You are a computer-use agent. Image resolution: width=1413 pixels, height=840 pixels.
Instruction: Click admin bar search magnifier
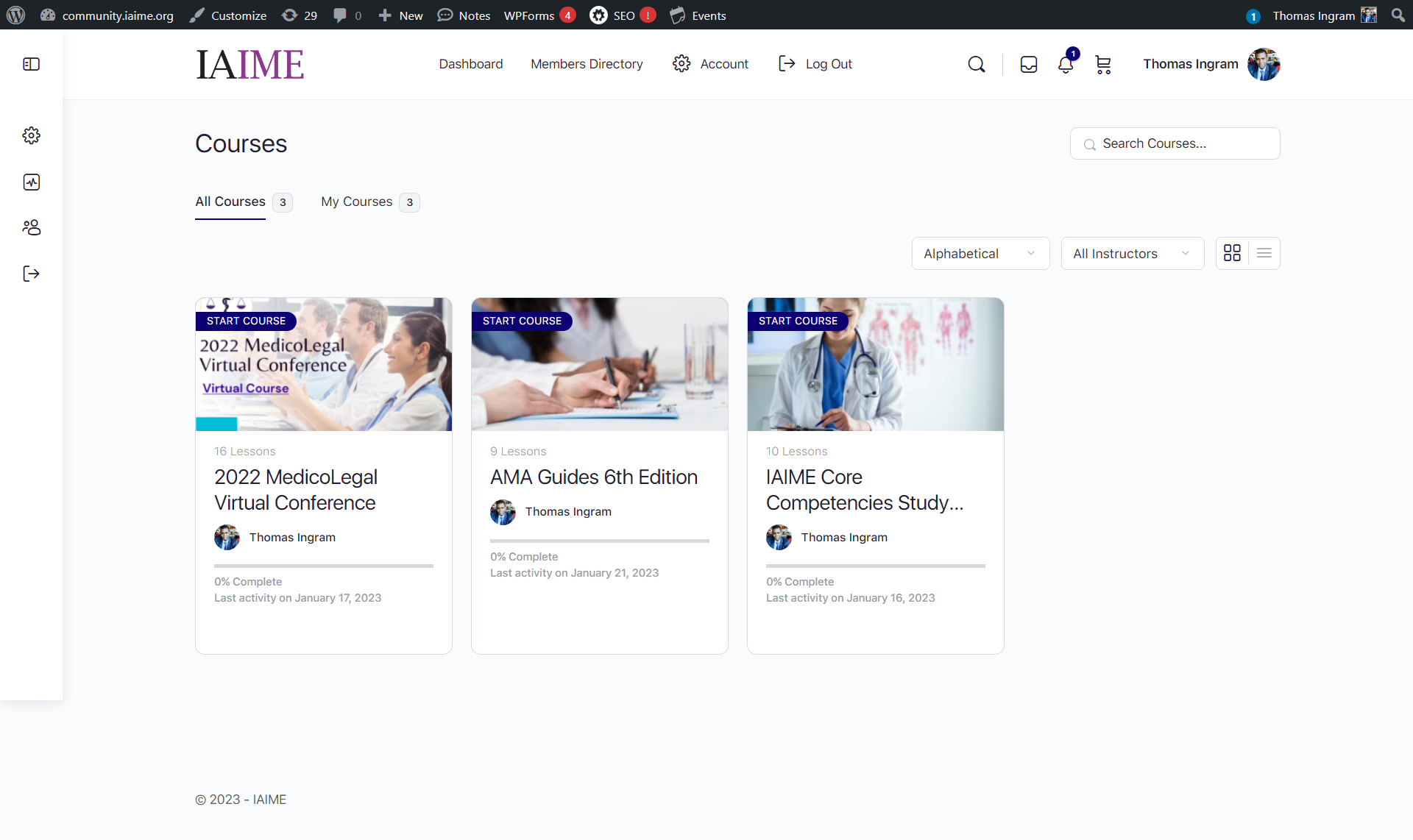pos(1398,15)
